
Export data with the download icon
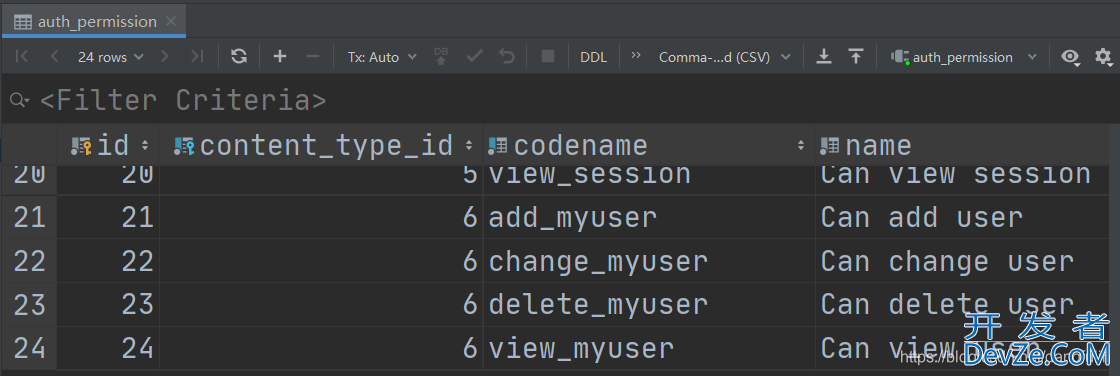[824, 56]
